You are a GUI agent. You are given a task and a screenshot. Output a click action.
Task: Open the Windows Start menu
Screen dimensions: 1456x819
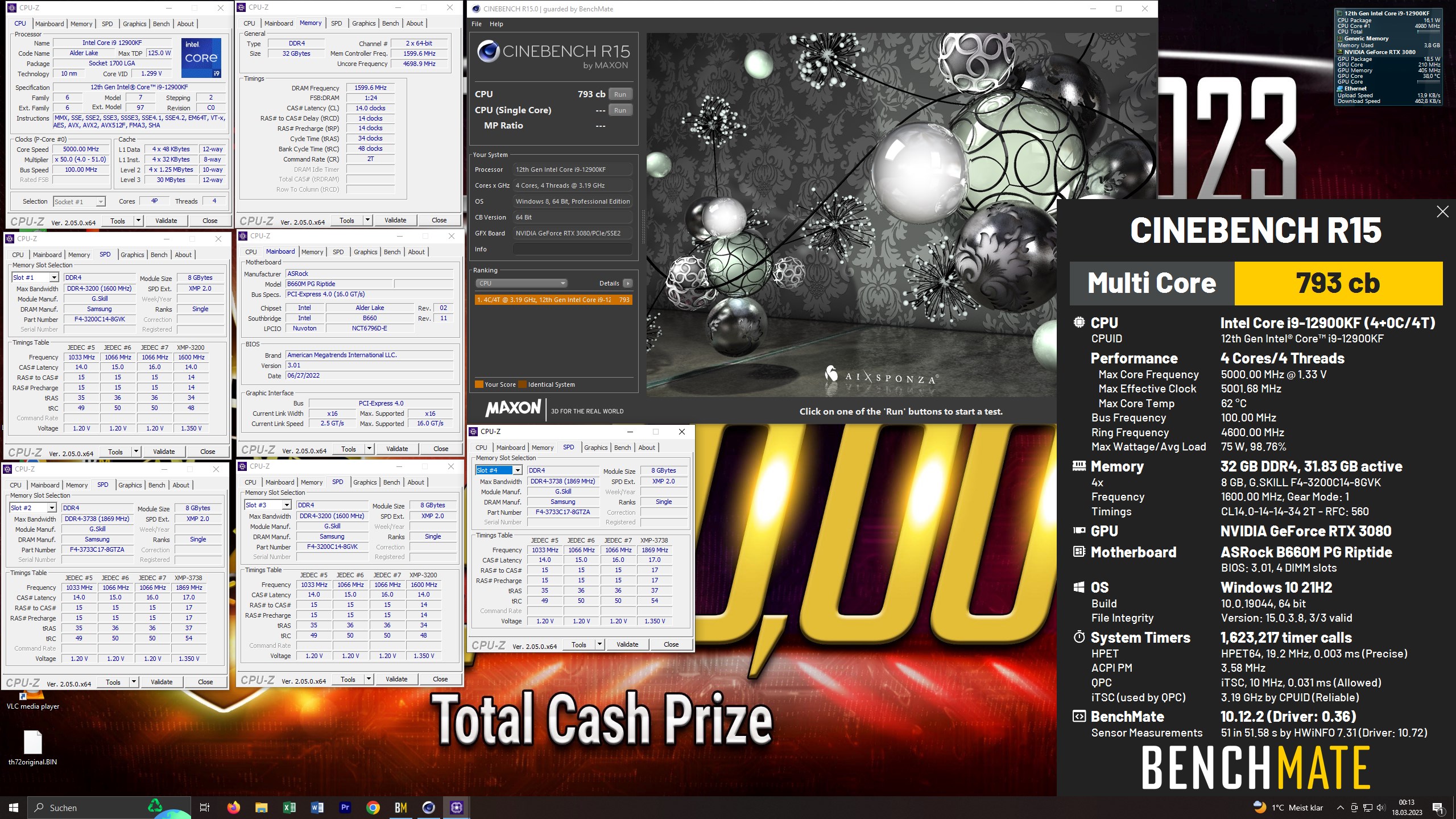click(x=14, y=808)
